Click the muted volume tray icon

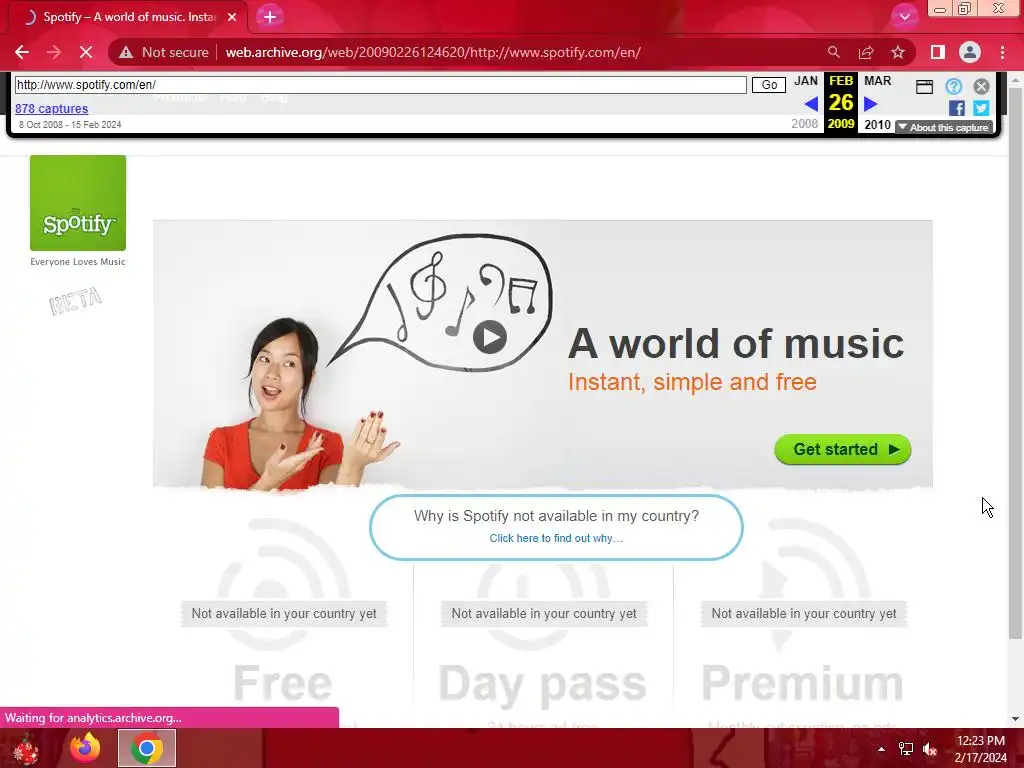tap(930, 749)
